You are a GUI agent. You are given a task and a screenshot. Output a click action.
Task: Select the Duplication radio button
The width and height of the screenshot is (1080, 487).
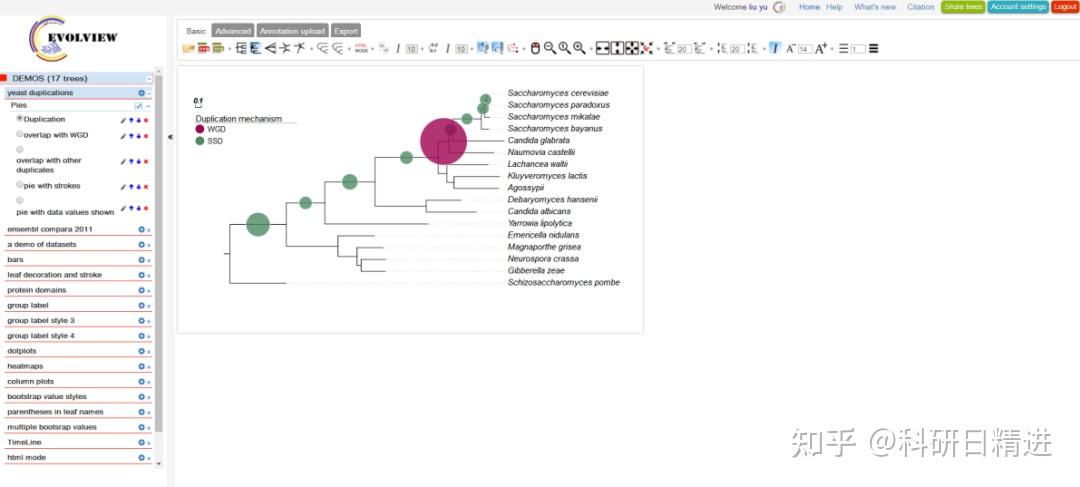[19, 118]
